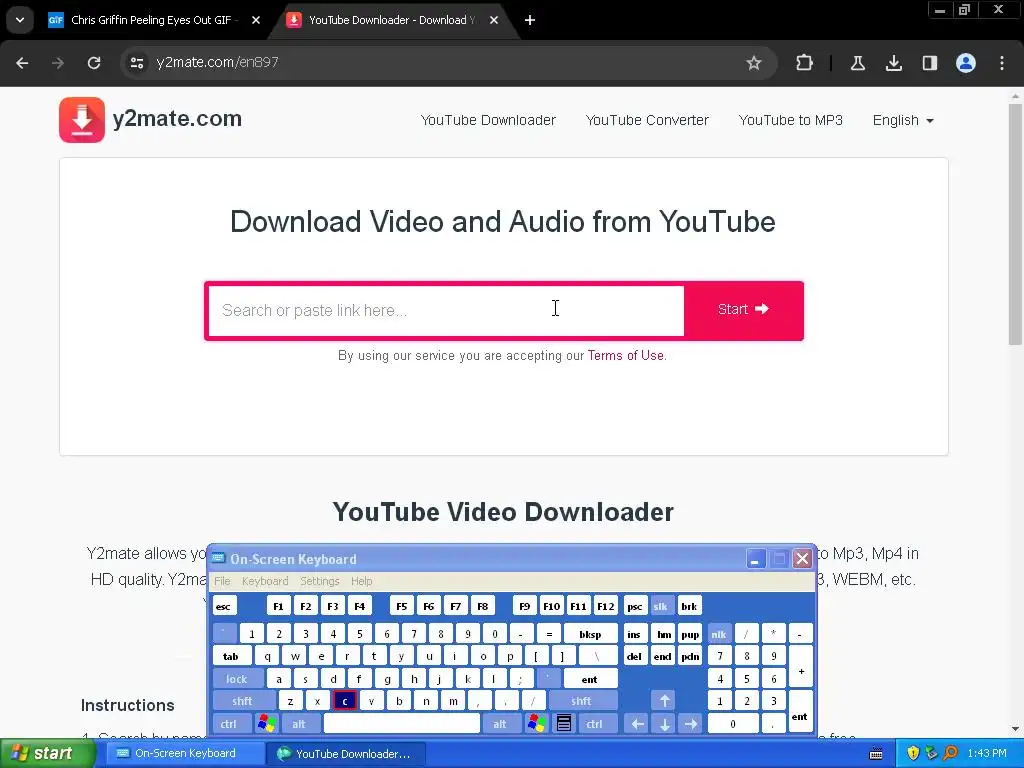Click the application menu key on keyboard

point(564,724)
